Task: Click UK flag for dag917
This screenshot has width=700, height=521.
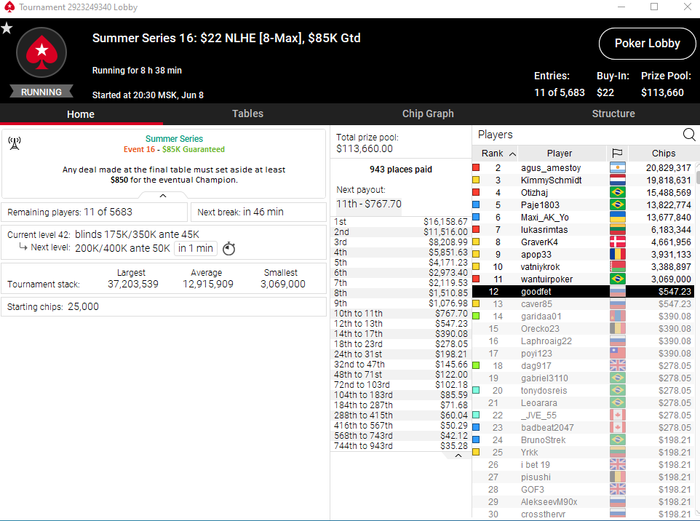Action: click(x=617, y=366)
